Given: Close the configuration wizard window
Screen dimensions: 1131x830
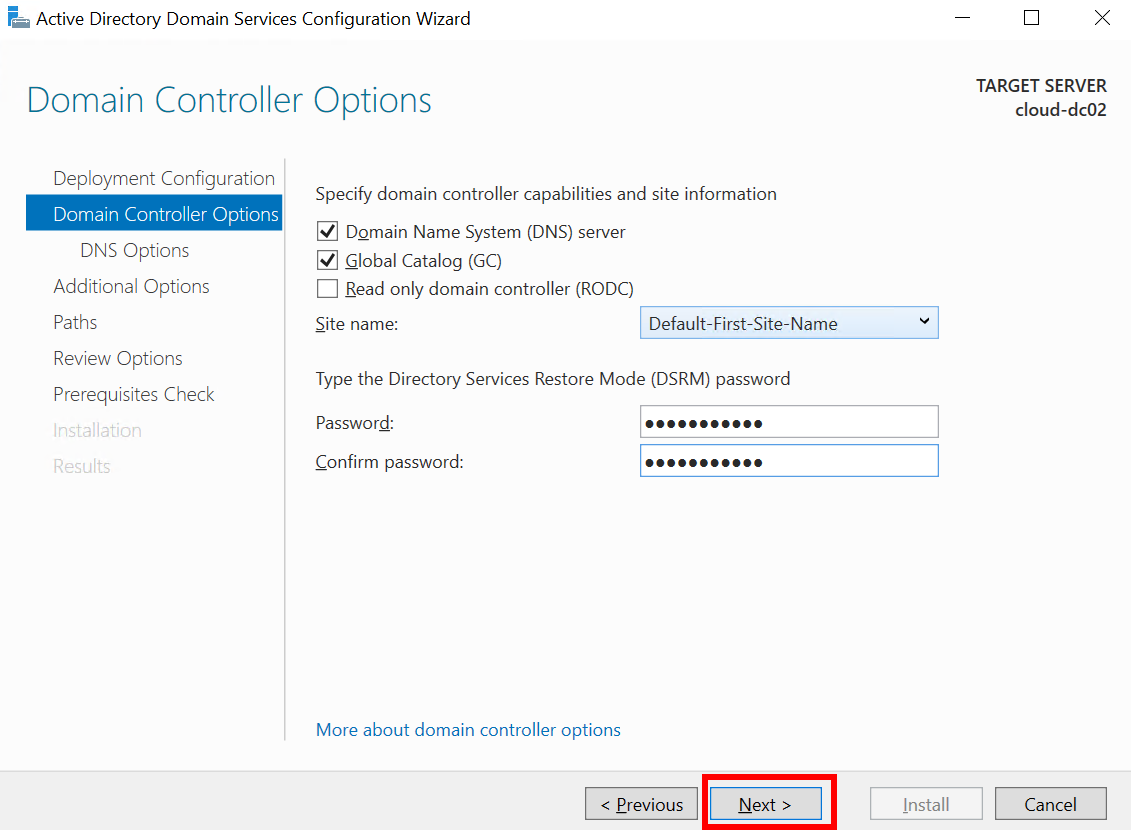Looking at the screenshot, I should 1102,18.
